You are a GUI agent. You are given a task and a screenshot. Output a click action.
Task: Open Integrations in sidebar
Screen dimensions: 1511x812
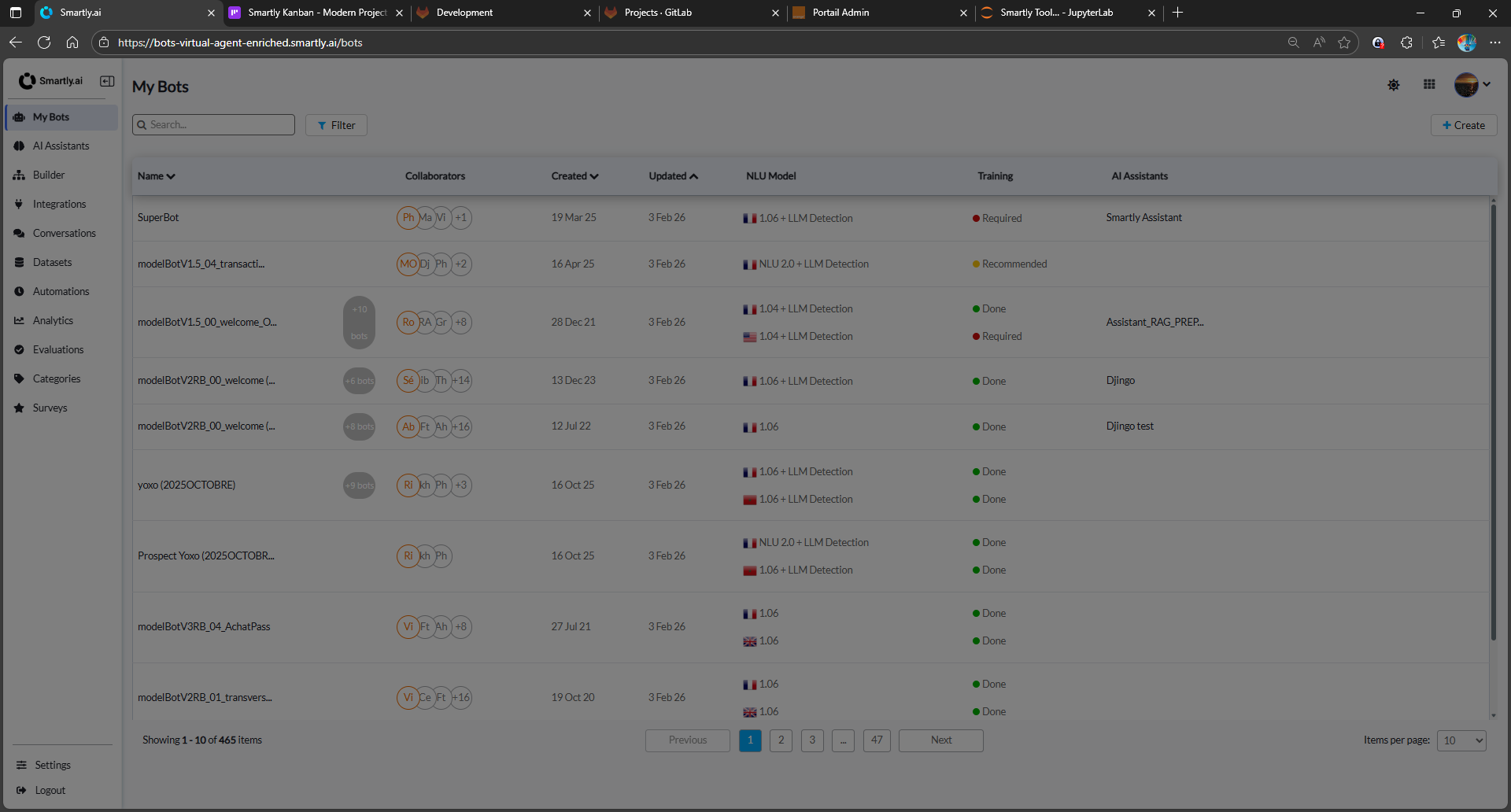point(61,205)
